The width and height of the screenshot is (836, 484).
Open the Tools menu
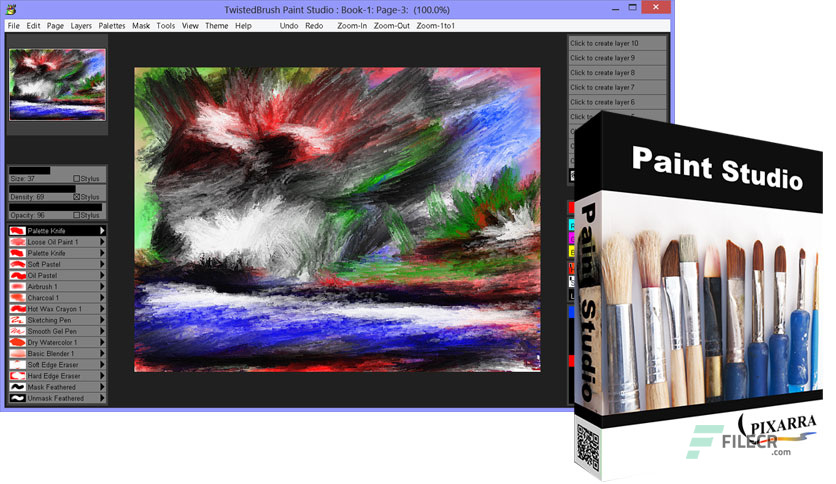pyautogui.click(x=165, y=26)
